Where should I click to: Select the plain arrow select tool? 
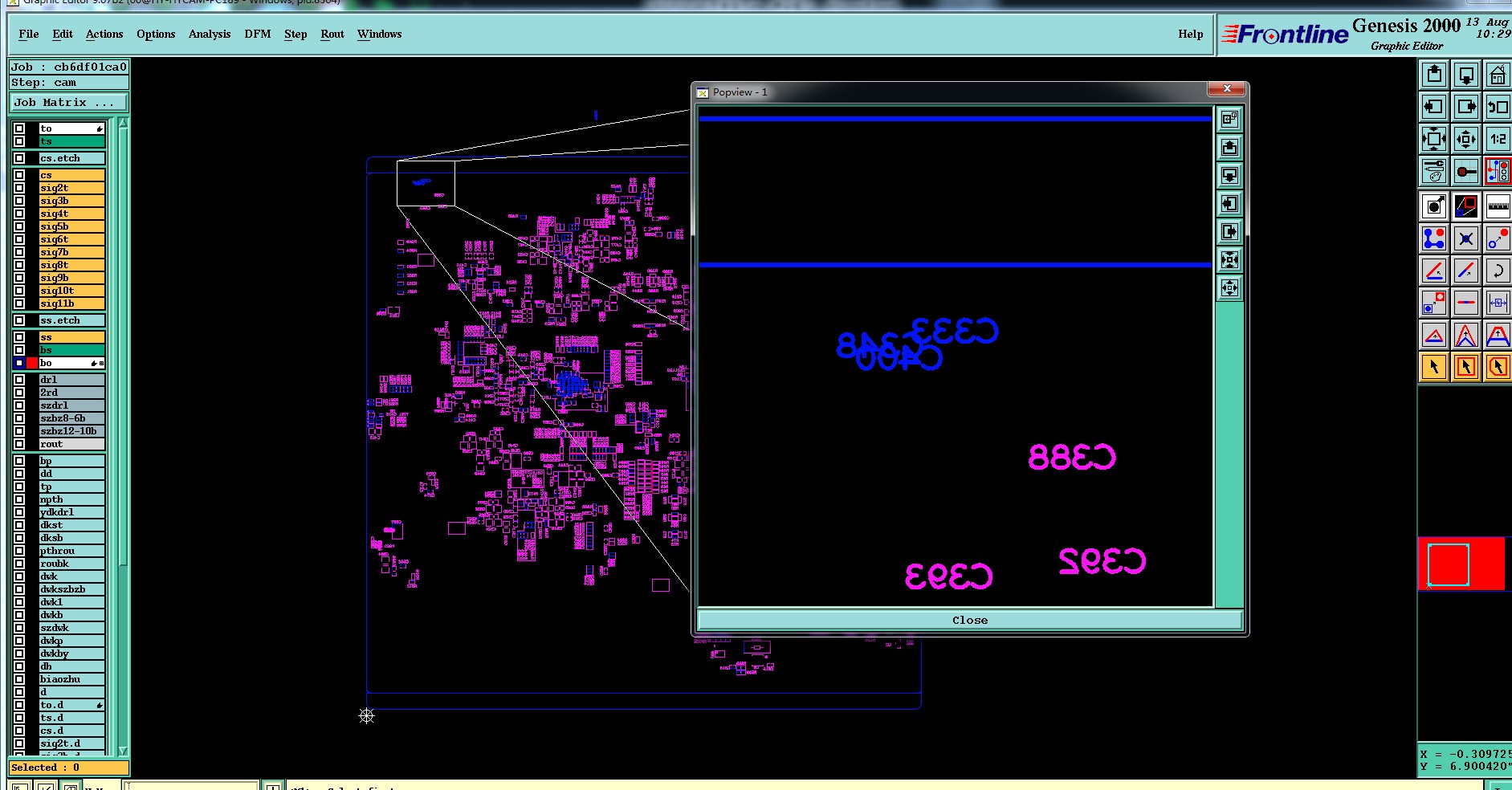[x=1434, y=367]
